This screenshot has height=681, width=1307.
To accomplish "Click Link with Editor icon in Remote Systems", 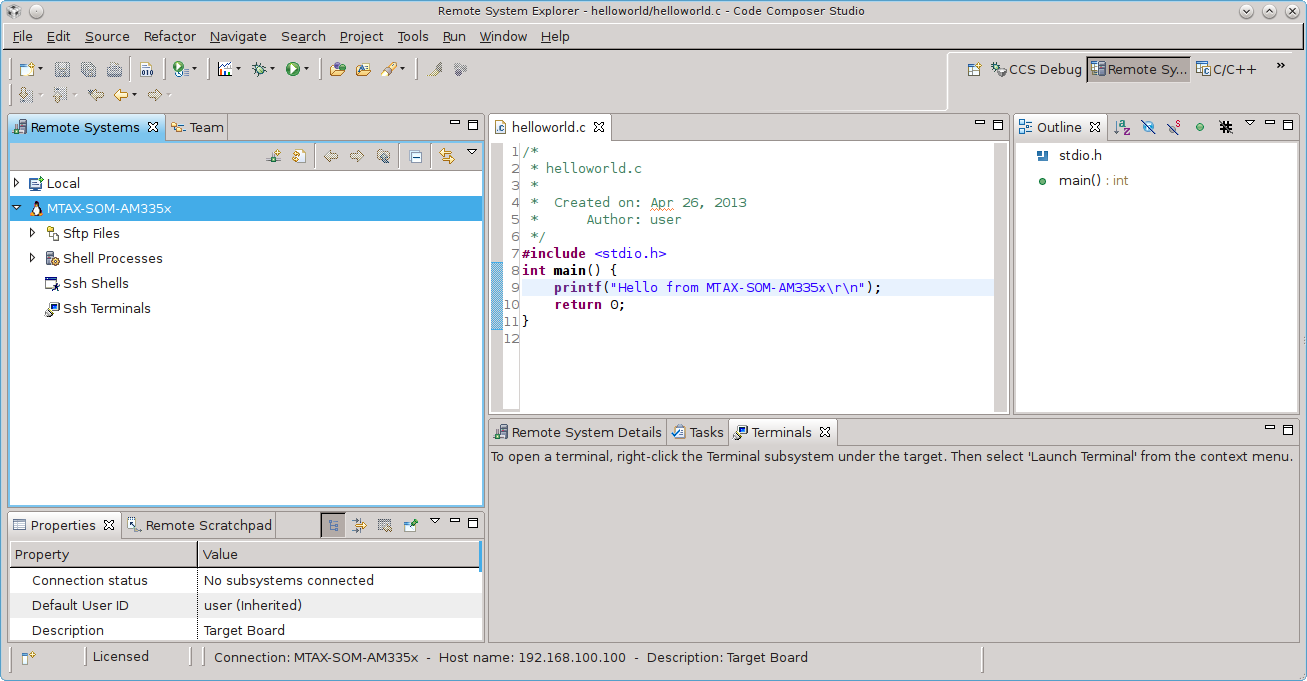I will [446, 156].
